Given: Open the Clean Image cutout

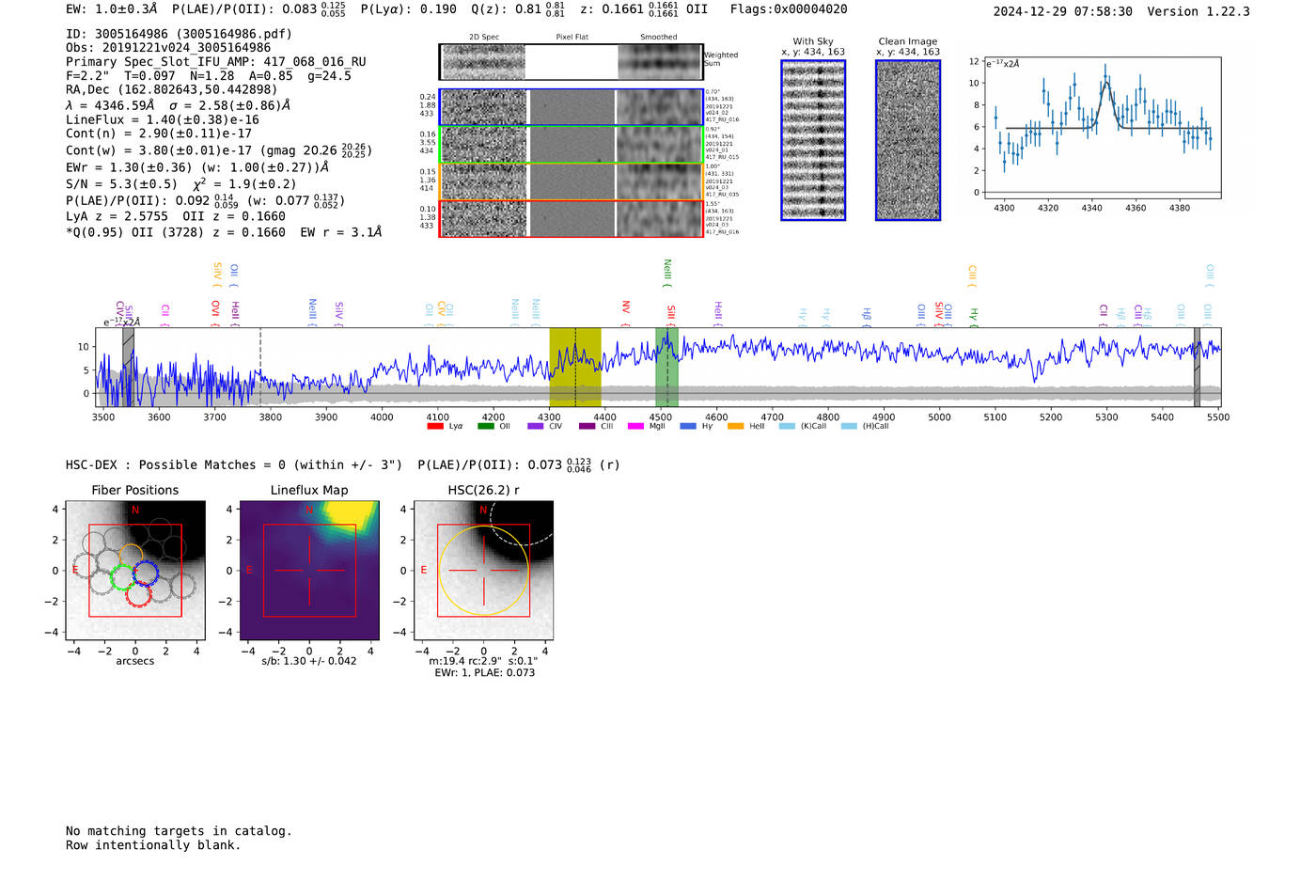Looking at the screenshot, I should pyautogui.click(x=908, y=140).
